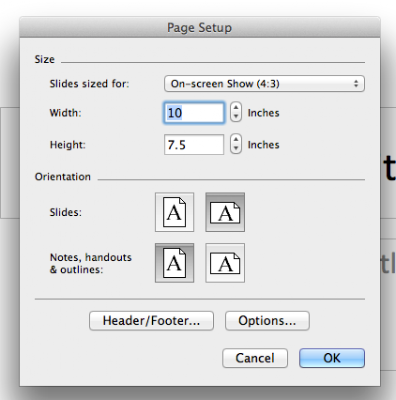Cancel the Page Setup dialog
Image resolution: width=396 pixels, height=400 pixels.
point(255,358)
